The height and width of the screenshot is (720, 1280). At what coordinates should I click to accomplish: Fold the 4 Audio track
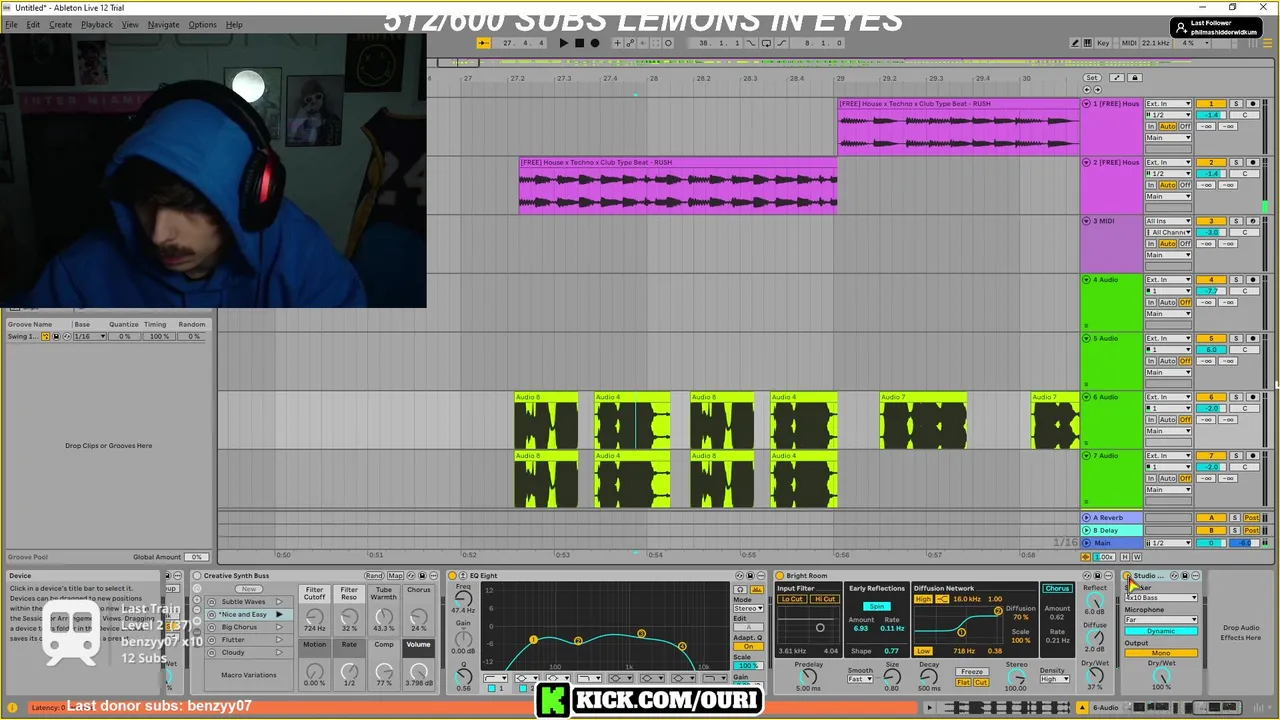1087,279
